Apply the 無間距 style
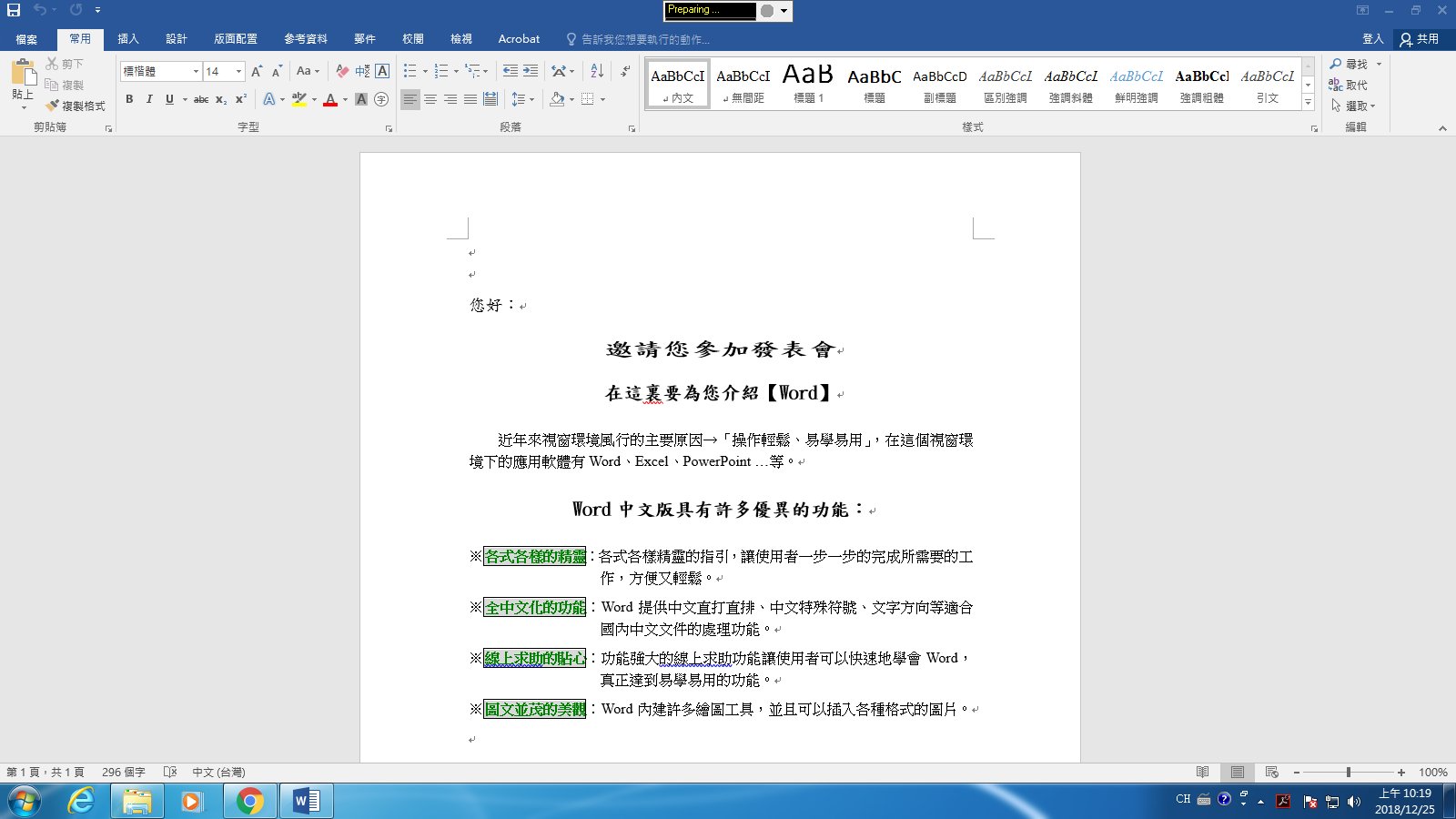This screenshot has height=819, width=1456. 743,83
